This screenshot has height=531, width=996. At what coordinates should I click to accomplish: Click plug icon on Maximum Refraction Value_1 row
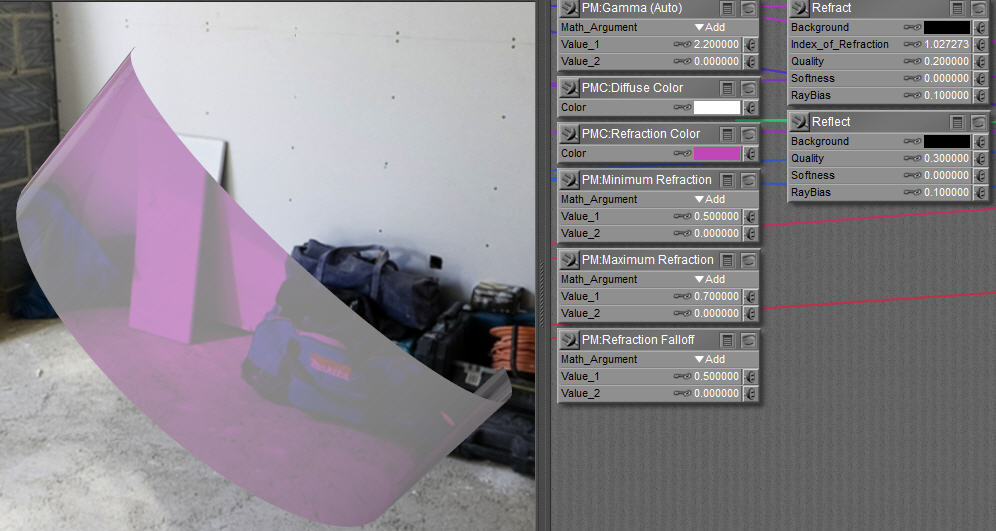[x=750, y=297]
